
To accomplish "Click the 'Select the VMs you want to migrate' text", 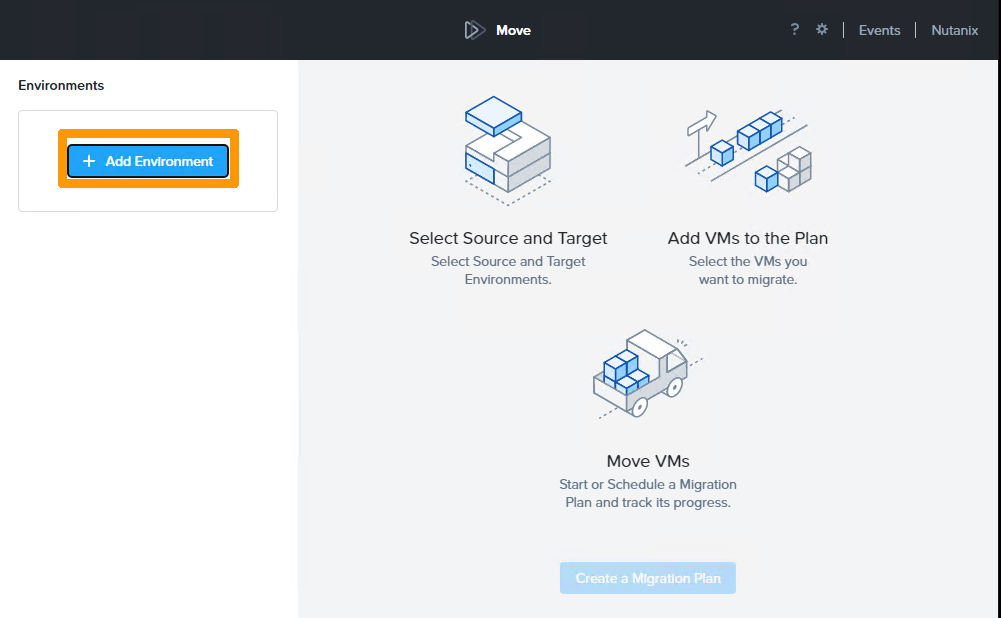I will click(x=748, y=270).
